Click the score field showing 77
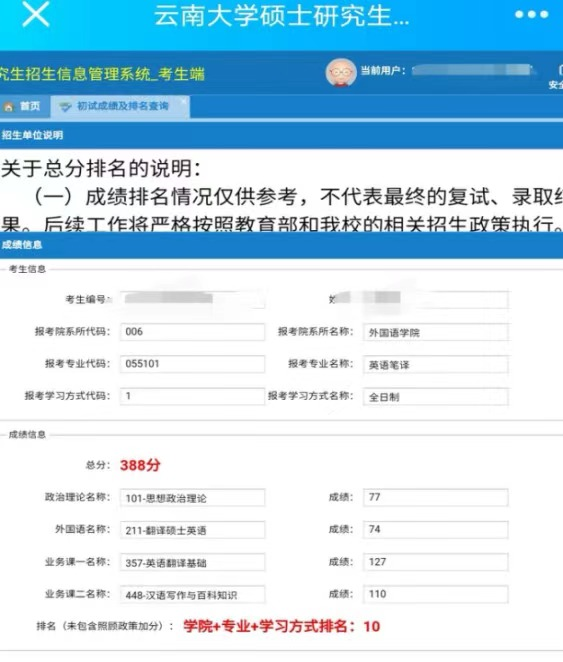Screen dimensions: 563x662 pyautogui.click(x=436, y=497)
